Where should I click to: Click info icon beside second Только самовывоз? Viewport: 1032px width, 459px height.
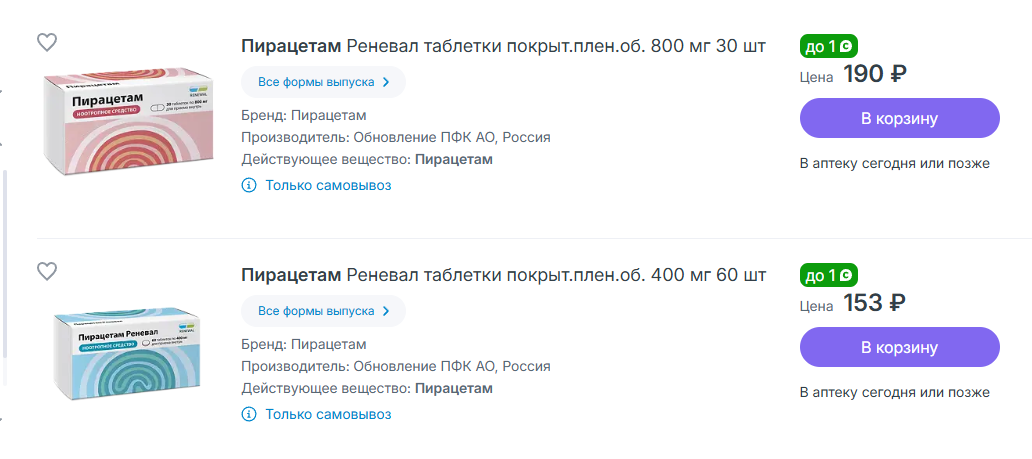pos(249,414)
